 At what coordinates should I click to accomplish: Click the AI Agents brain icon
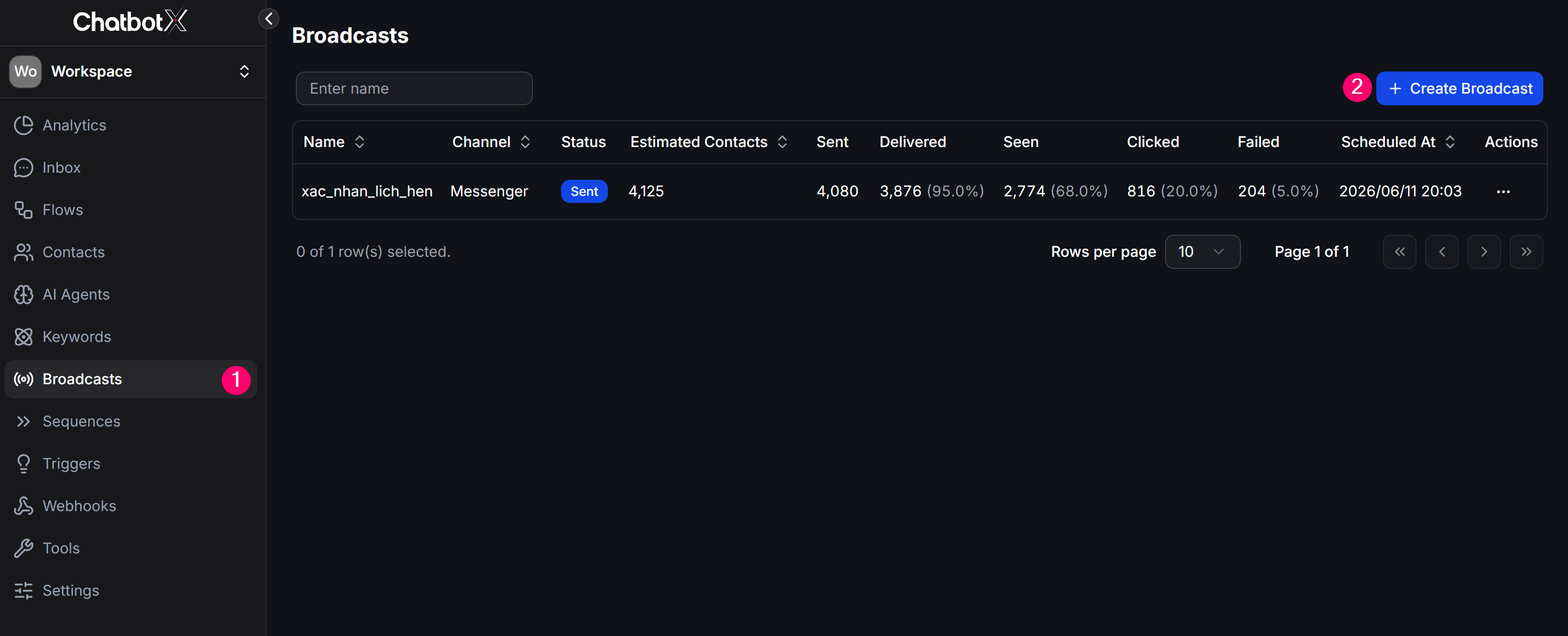(23, 294)
